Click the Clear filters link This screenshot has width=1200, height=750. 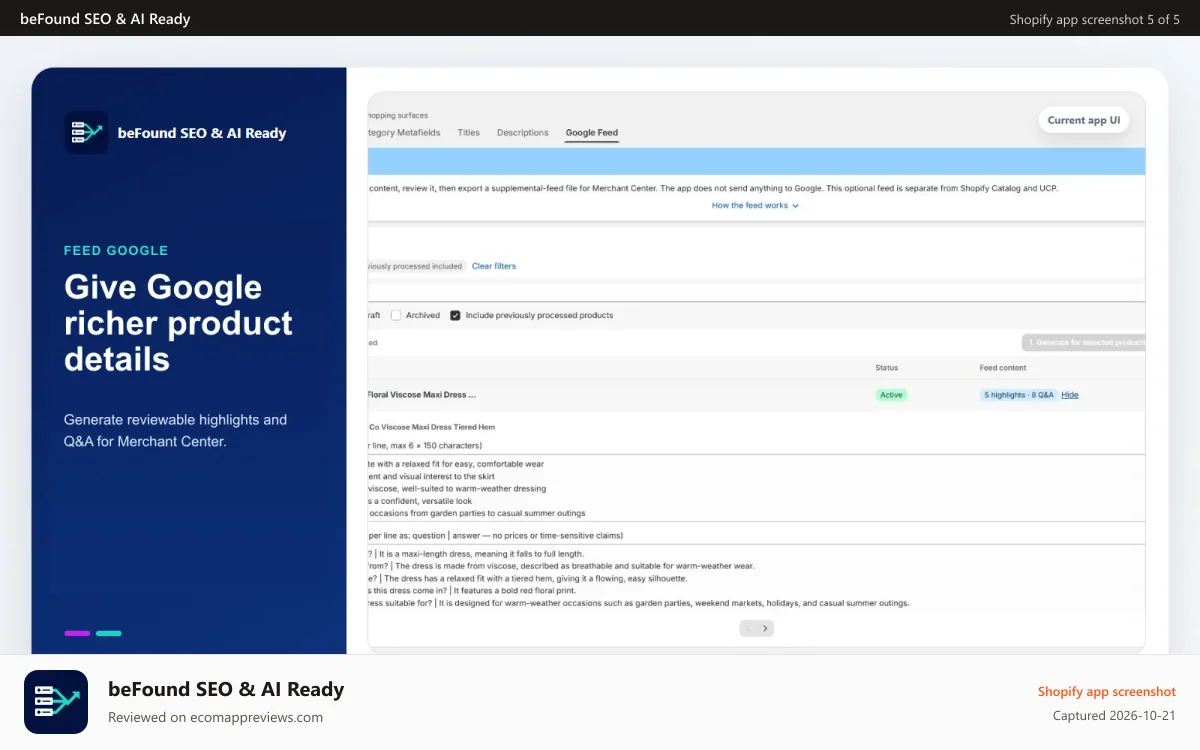pyautogui.click(x=494, y=266)
